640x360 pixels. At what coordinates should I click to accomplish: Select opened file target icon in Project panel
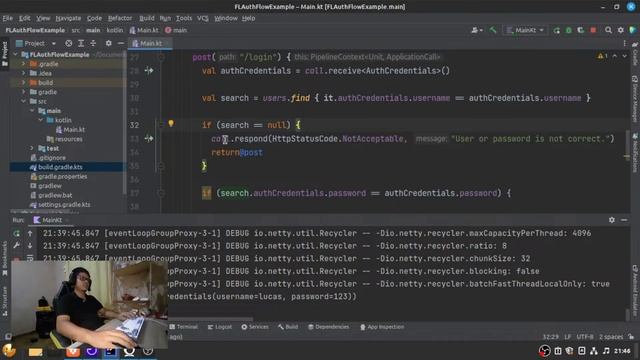pos(69,43)
